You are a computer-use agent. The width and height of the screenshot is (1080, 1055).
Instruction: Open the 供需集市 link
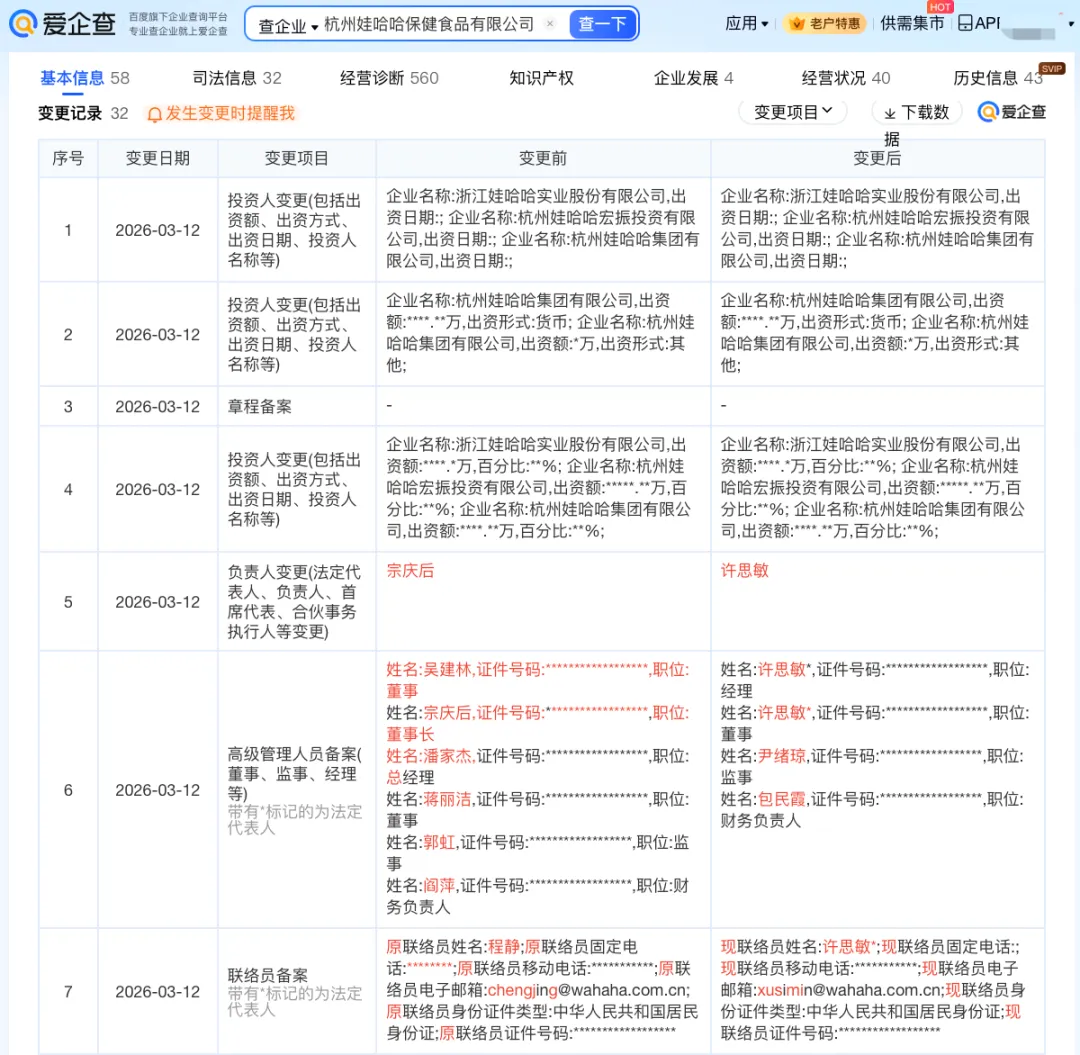912,23
